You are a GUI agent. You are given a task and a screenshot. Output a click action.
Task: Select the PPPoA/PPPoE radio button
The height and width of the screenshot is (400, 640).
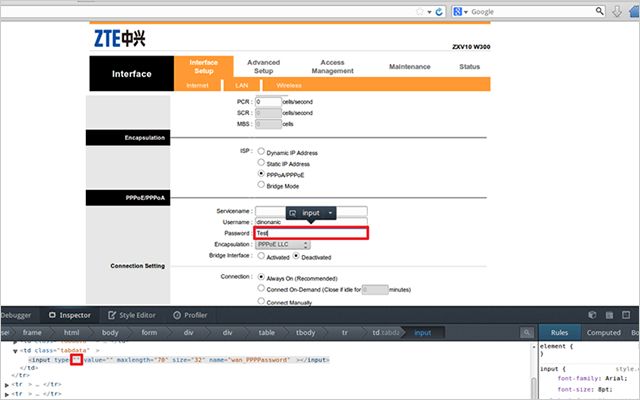pos(261,173)
